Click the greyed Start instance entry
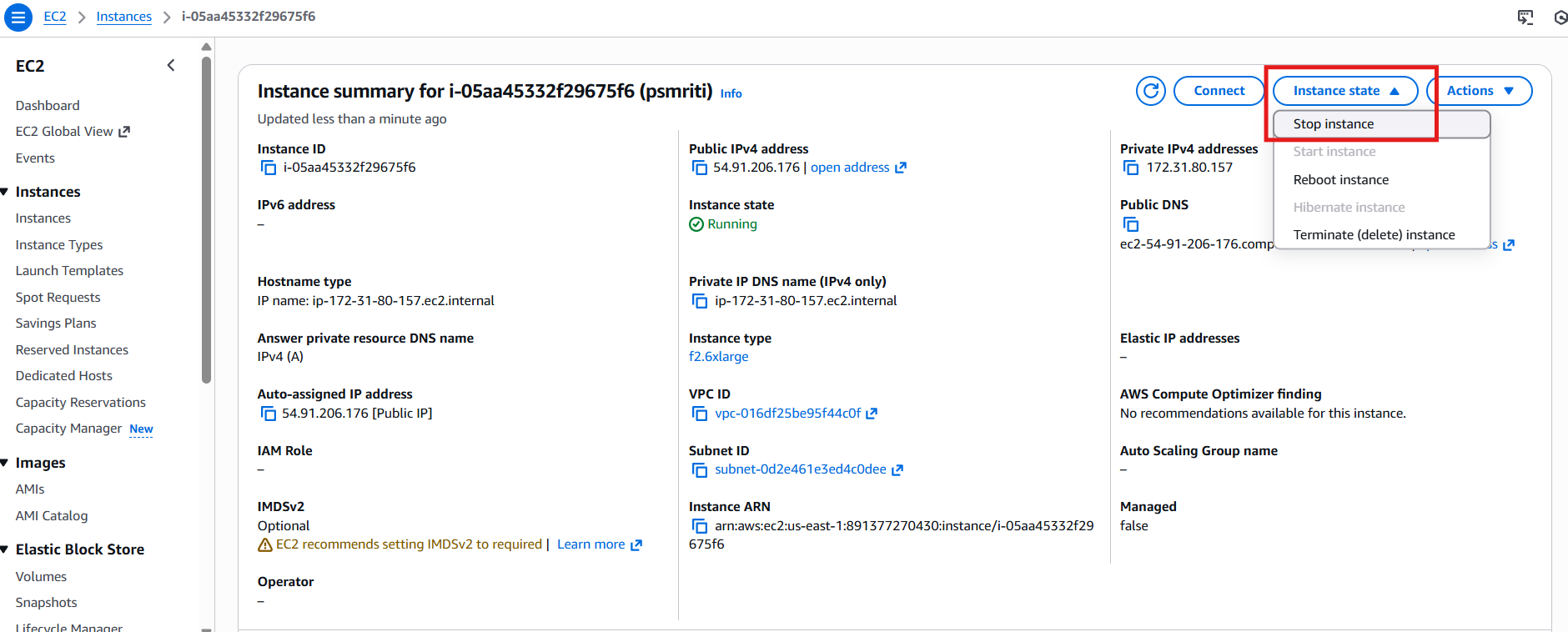 [1382, 152]
